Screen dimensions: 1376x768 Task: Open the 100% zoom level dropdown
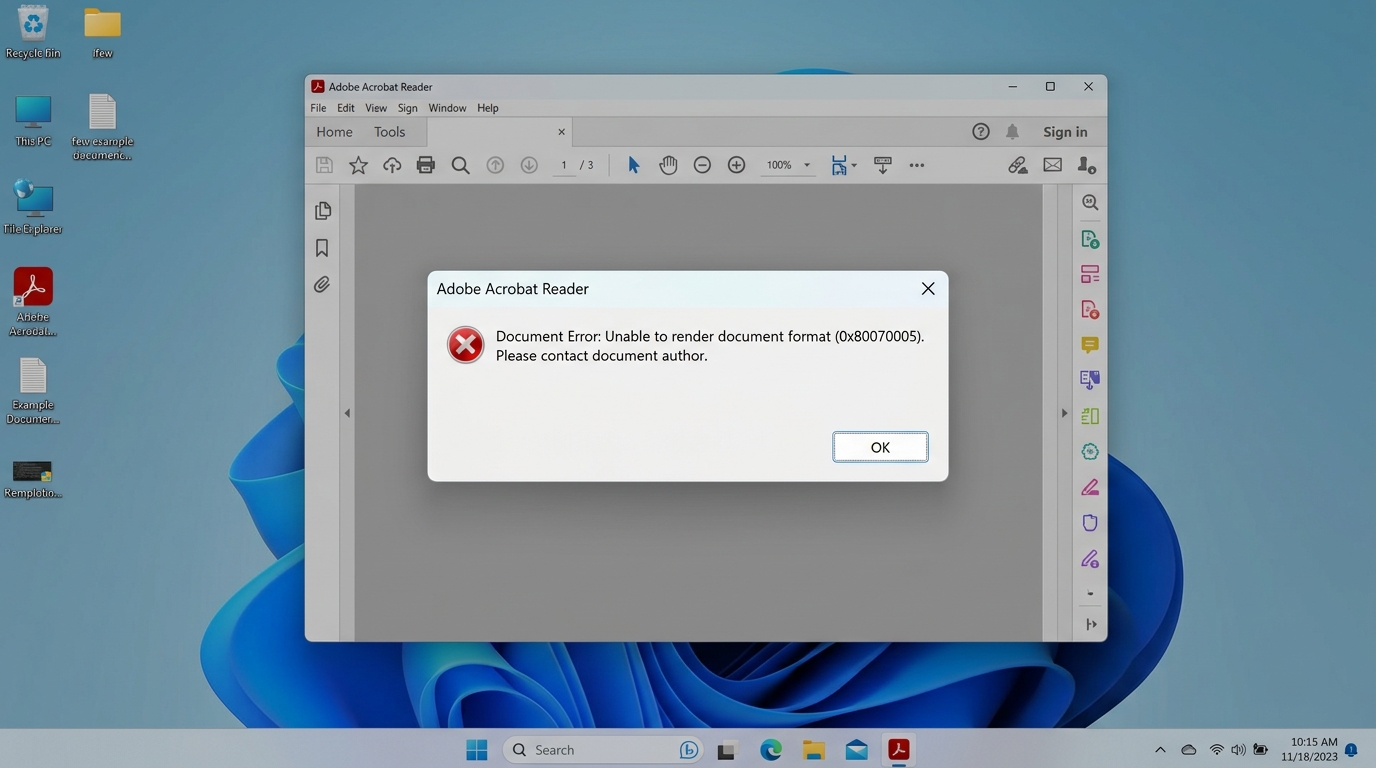click(788, 165)
